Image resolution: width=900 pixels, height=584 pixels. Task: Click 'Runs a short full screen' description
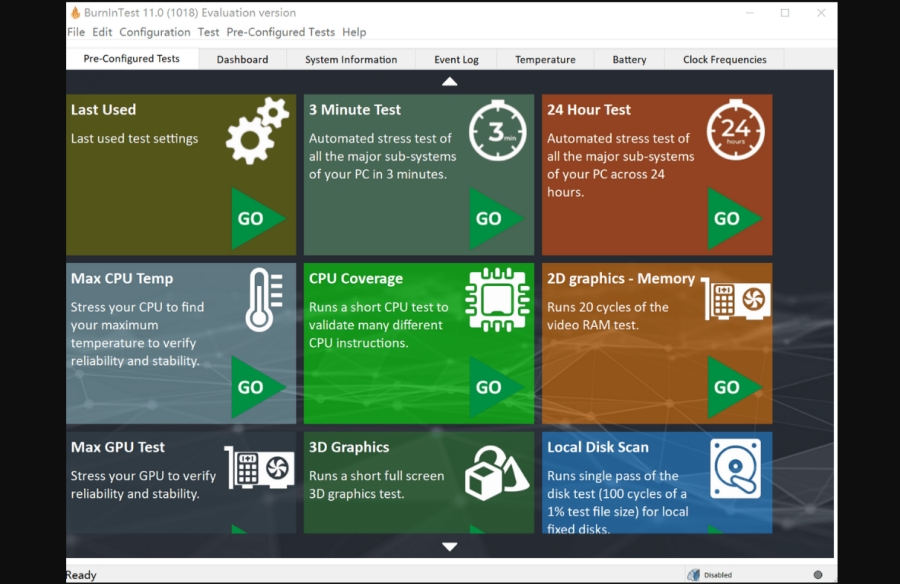[x=377, y=476]
